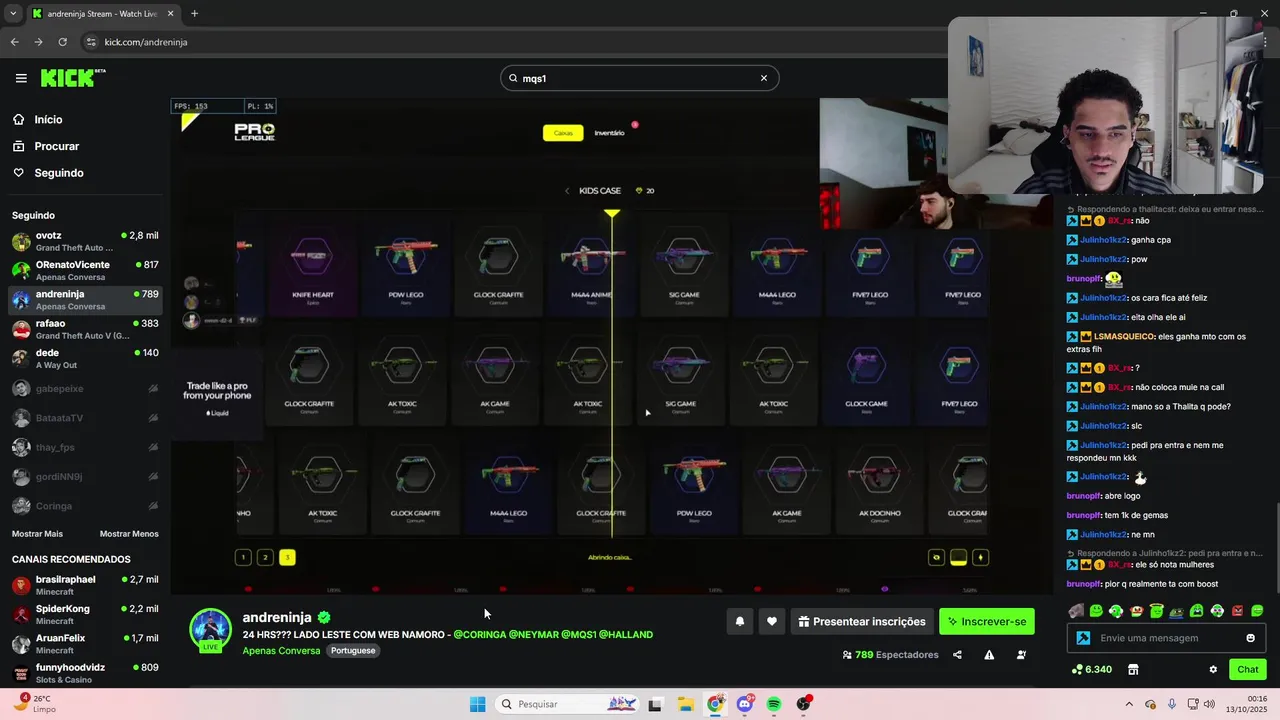Open recommended channel AruanFelix
Screen dimensions: 1280x720
(85, 643)
